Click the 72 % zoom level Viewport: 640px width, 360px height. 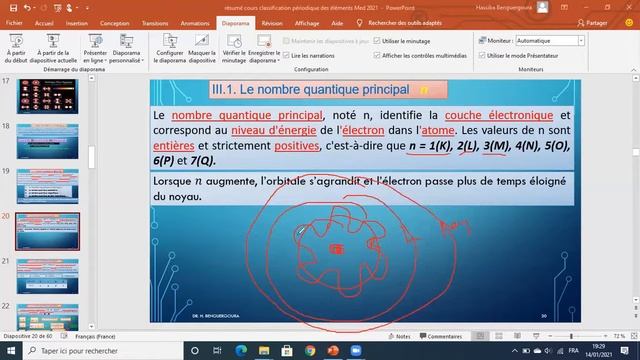619,336
